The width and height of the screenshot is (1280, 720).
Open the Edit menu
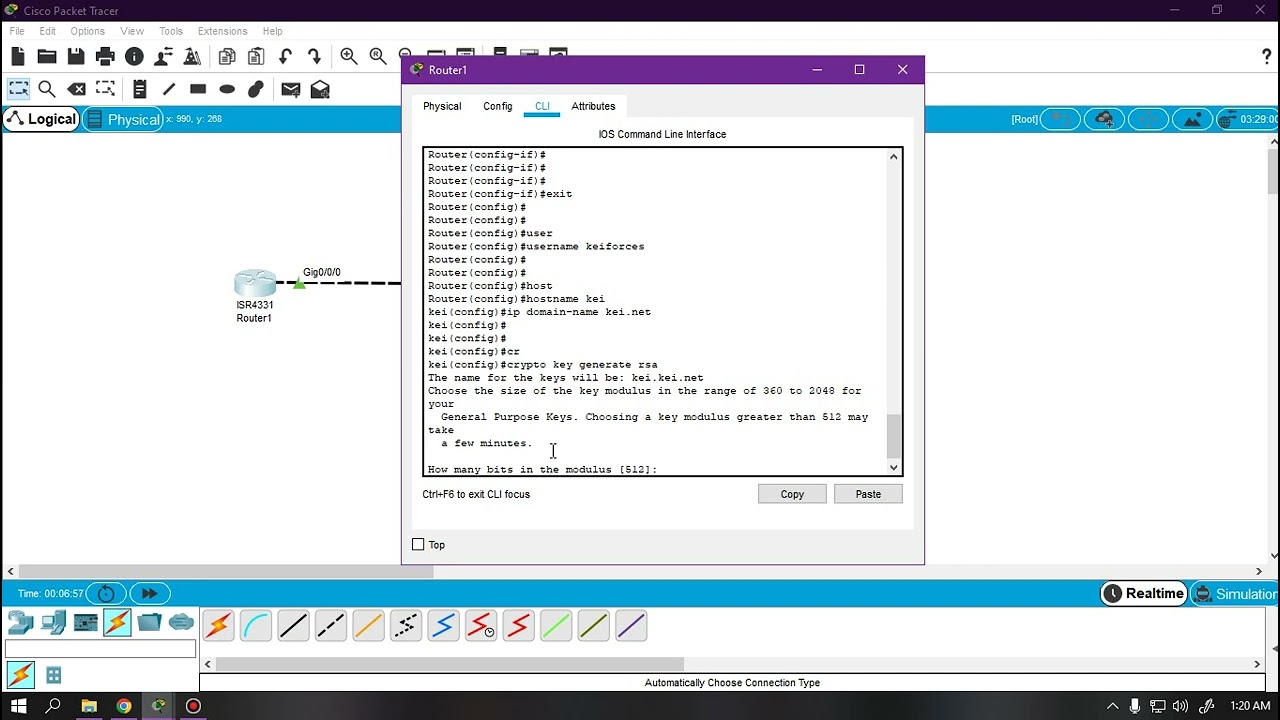pos(47,31)
